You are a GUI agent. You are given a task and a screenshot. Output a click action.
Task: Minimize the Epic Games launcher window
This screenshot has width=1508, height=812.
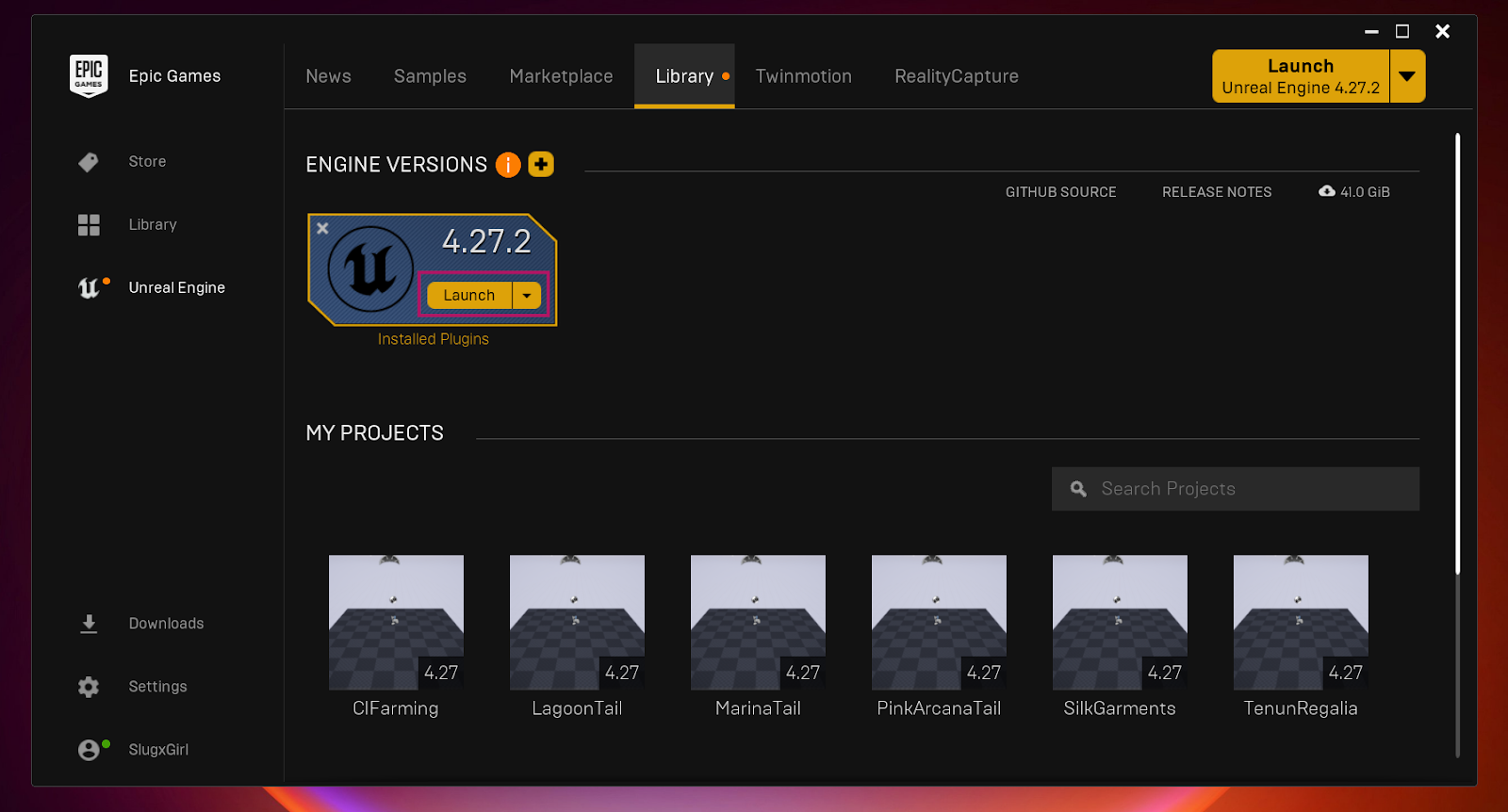pyautogui.click(x=1371, y=31)
